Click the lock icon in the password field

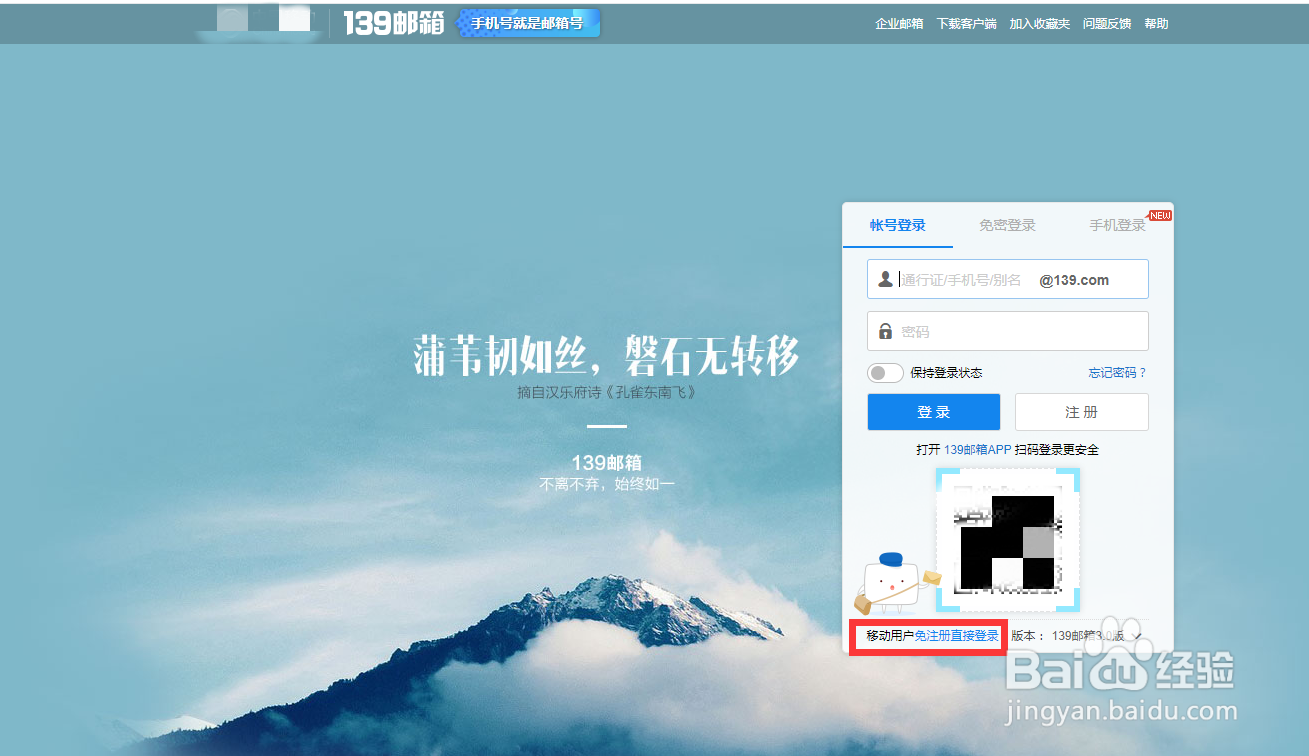884,331
